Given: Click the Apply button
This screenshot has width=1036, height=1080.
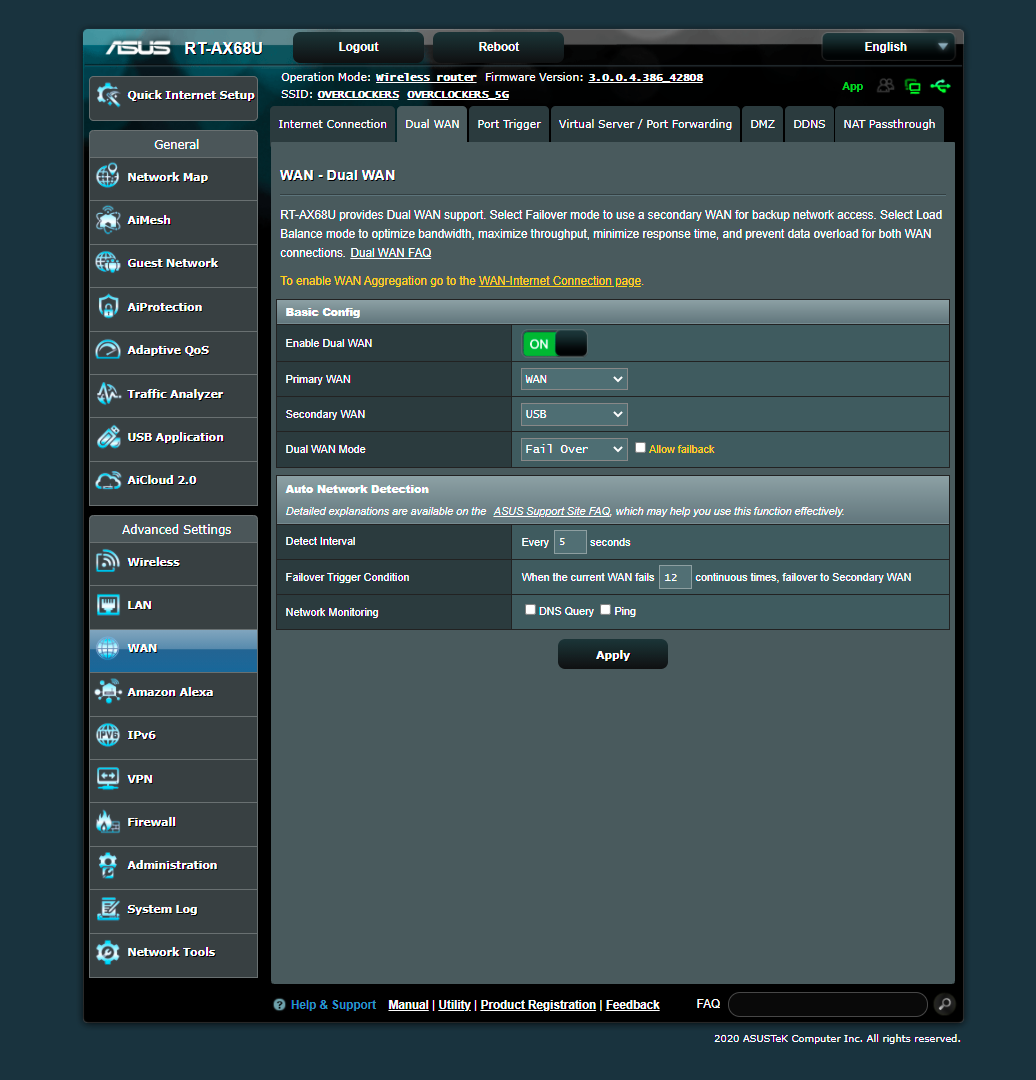Looking at the screenshot, I should [612, 654].
